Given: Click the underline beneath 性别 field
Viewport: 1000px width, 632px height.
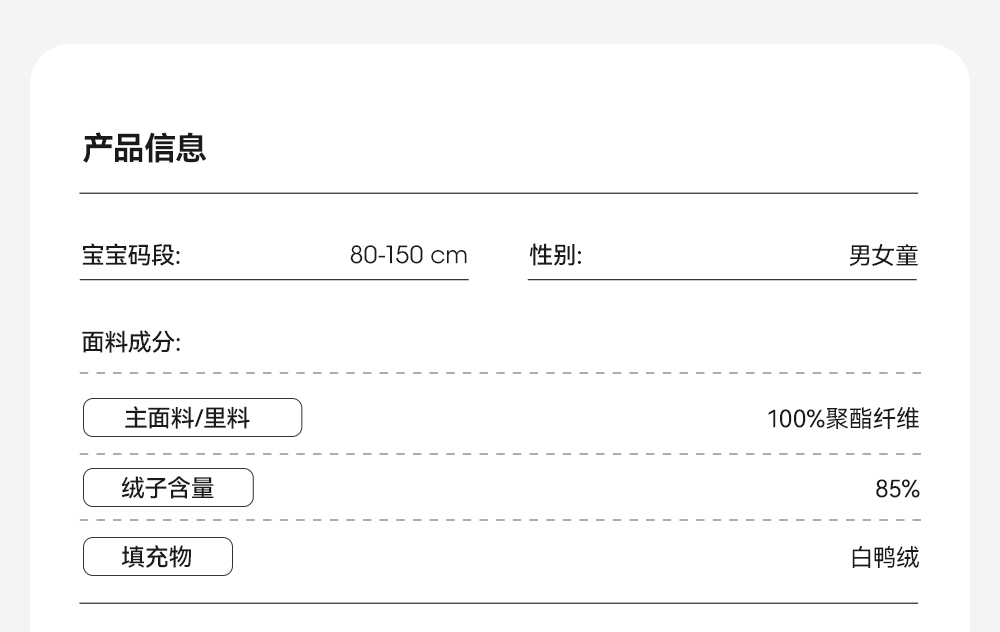Looking at the screenshot, I should [722, 280].
